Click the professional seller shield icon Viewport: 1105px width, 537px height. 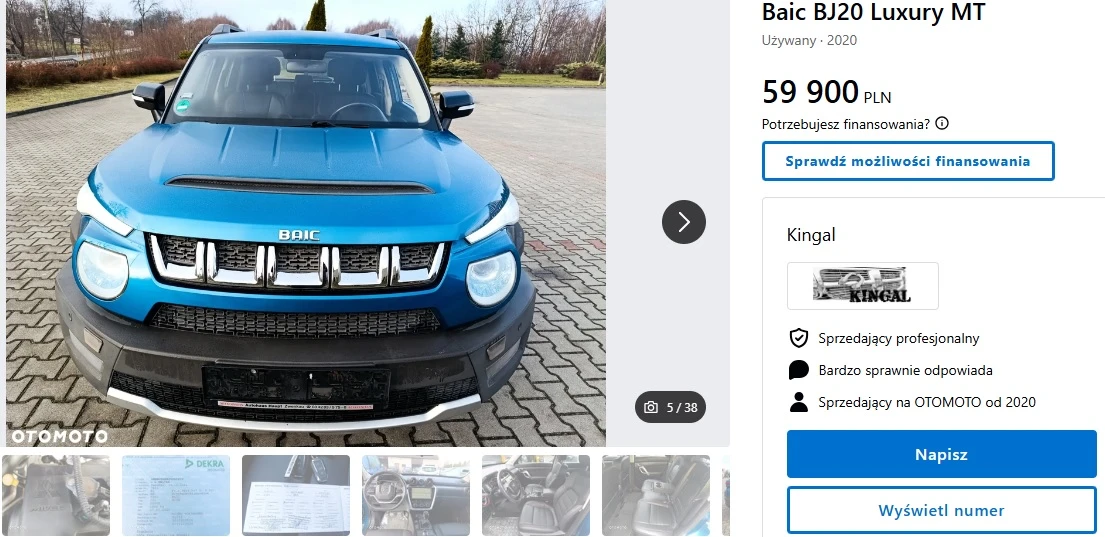798,338
